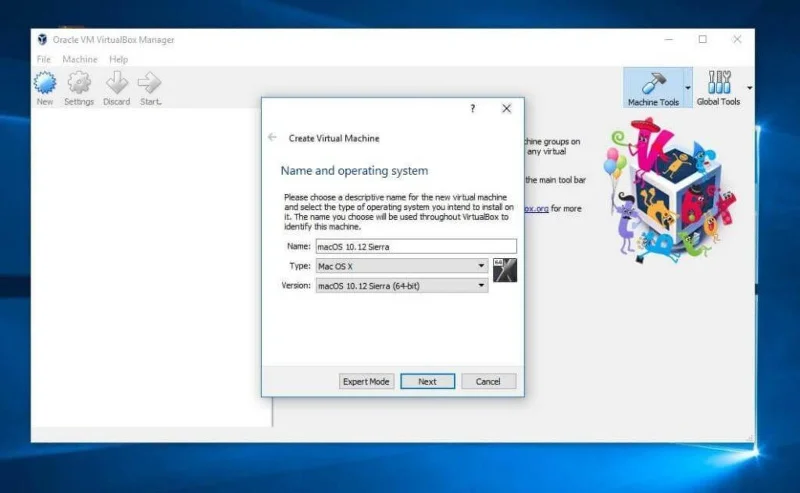Screen dimensions: 800x493
Task: Click the virtualbox.org link in the welcome text
Action: tap(536, 208)
